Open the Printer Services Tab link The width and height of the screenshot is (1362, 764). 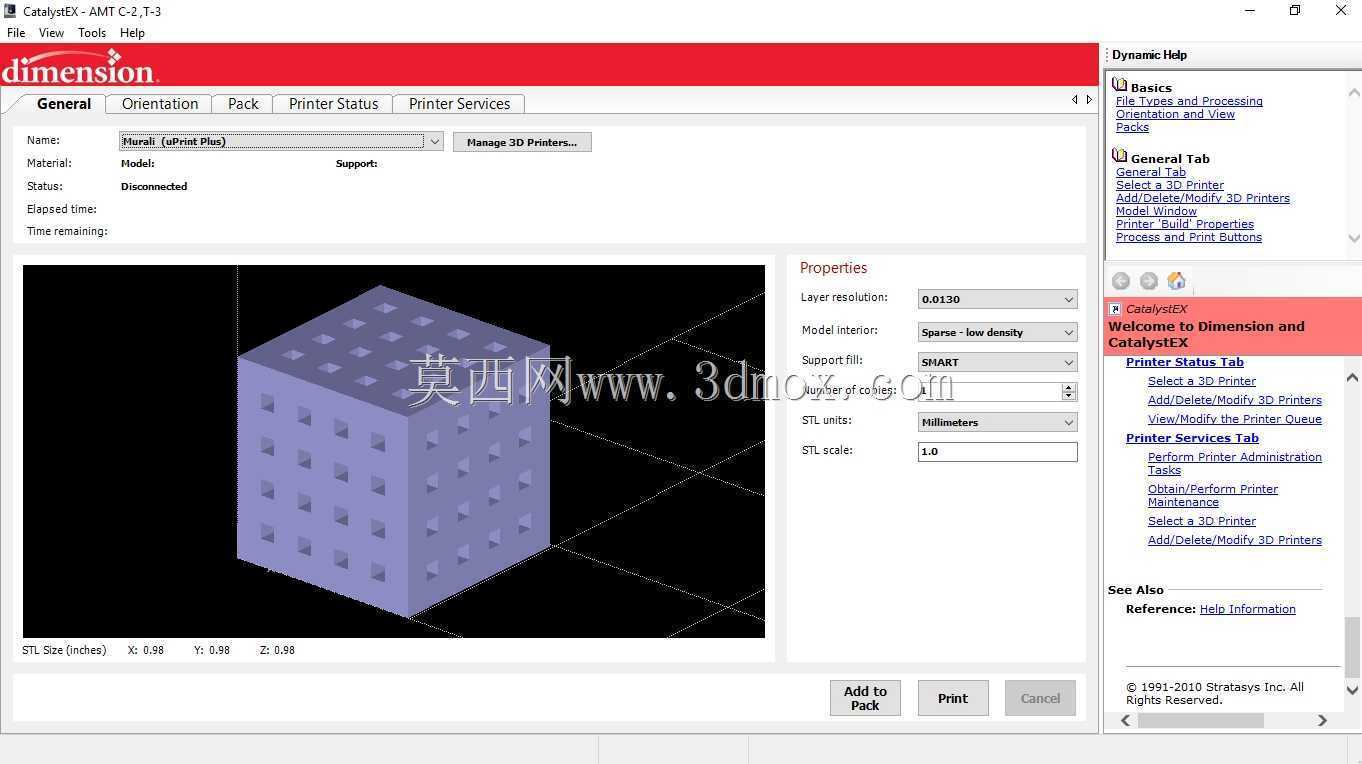(1192, 438)
